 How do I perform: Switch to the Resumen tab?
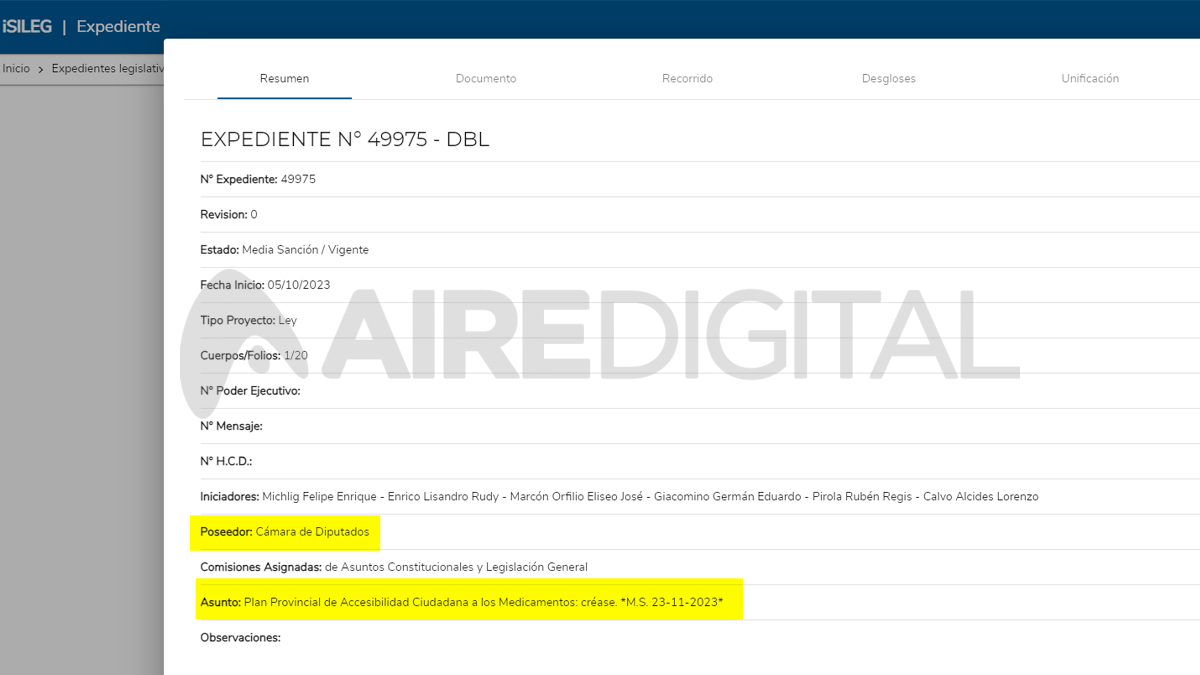click(x=284, y=78)
